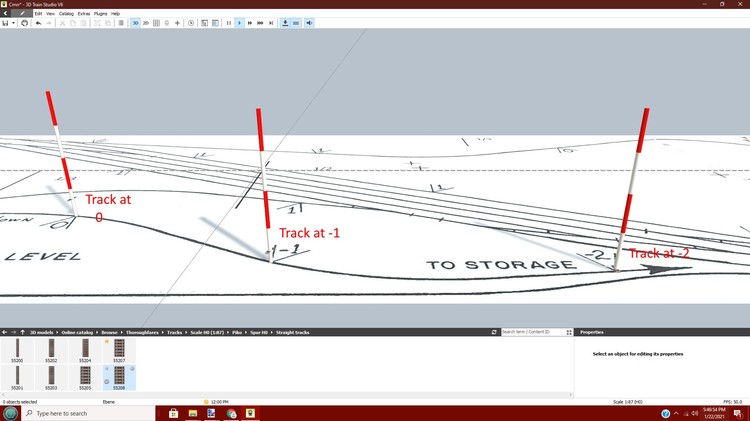Switch to 3D view mode
Screen dimensions: 750x421
tap(135, 22)
